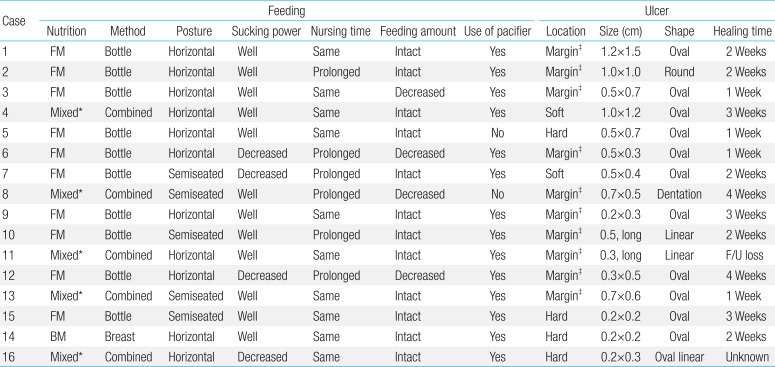This screenshot has height=367, width=775.
Task: Click the Feeding group header
Action: [286, 11]
